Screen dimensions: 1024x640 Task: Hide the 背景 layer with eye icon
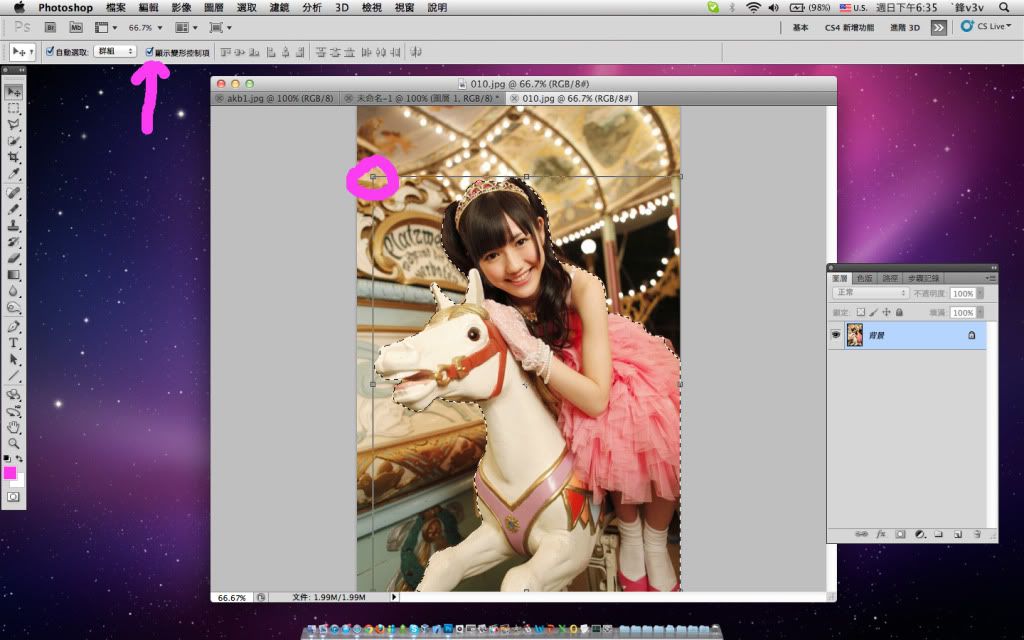[836, 336]
